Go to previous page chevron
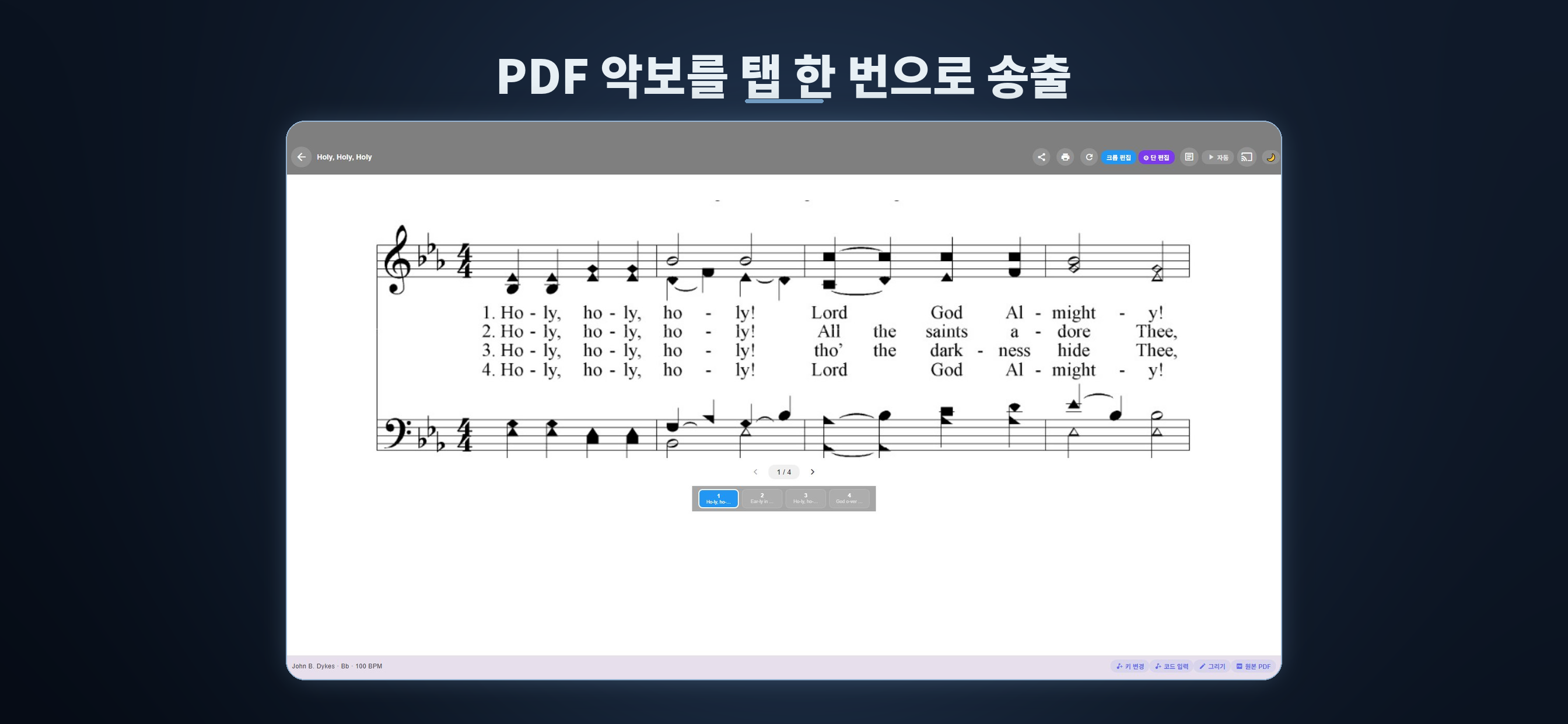 (x=755, y=472)
